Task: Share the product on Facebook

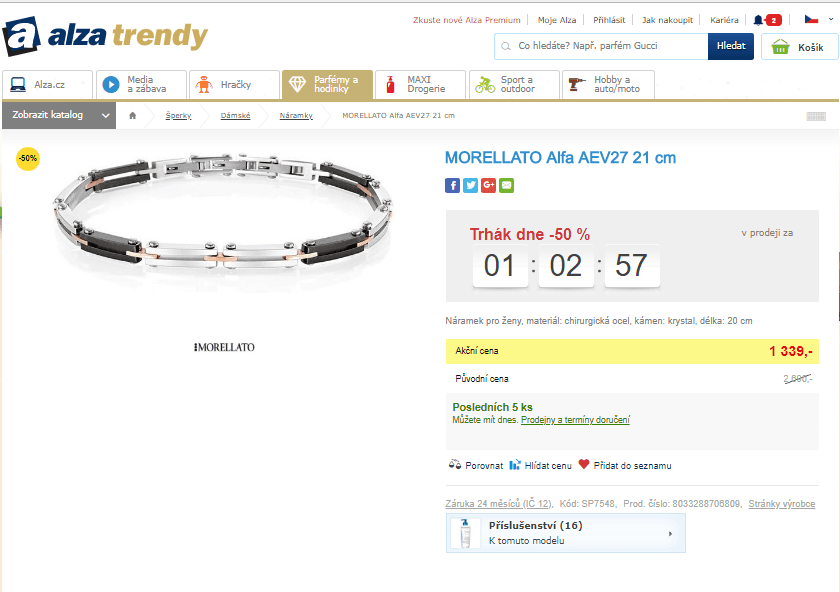Action: pos(452,185)
